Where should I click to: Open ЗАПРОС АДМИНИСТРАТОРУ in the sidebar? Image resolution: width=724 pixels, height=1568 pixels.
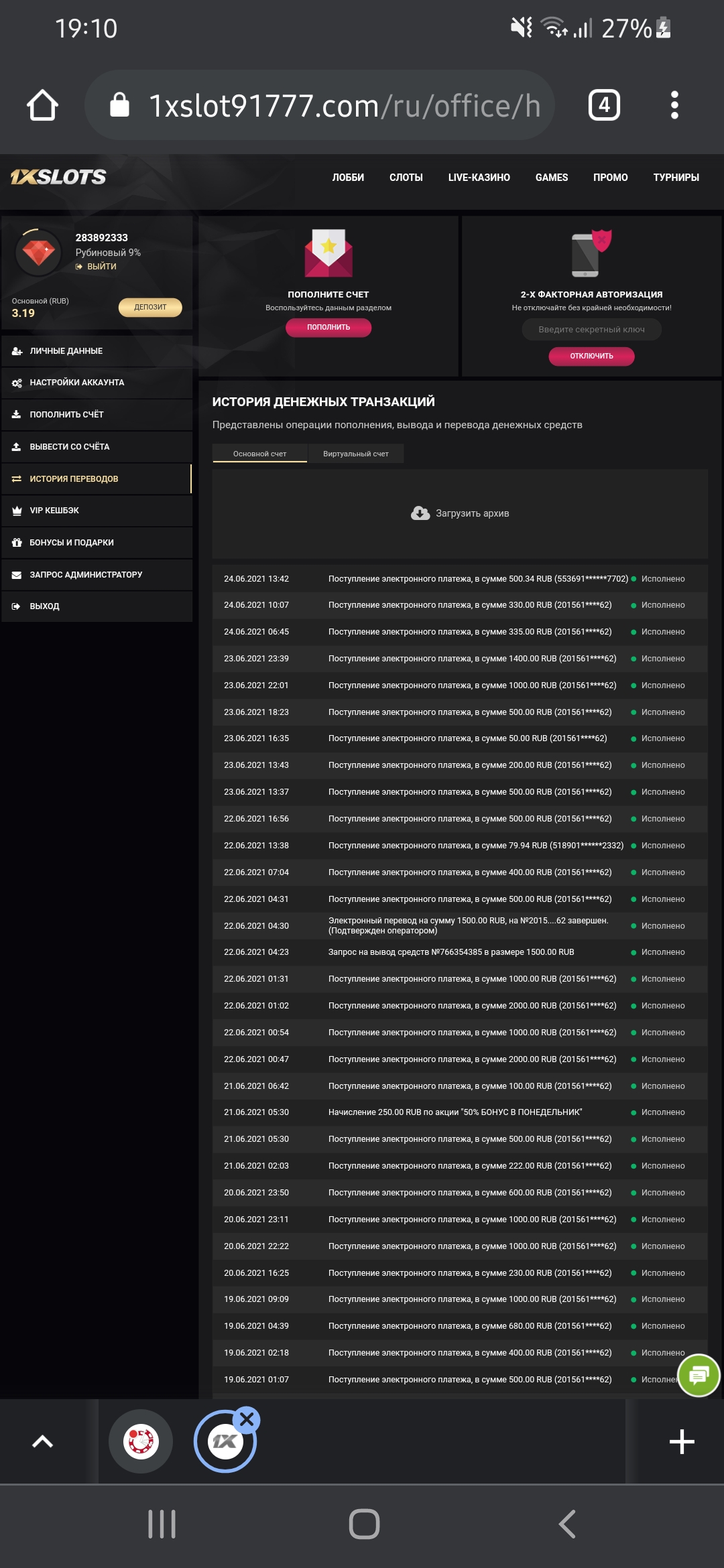tap(97, 575)
